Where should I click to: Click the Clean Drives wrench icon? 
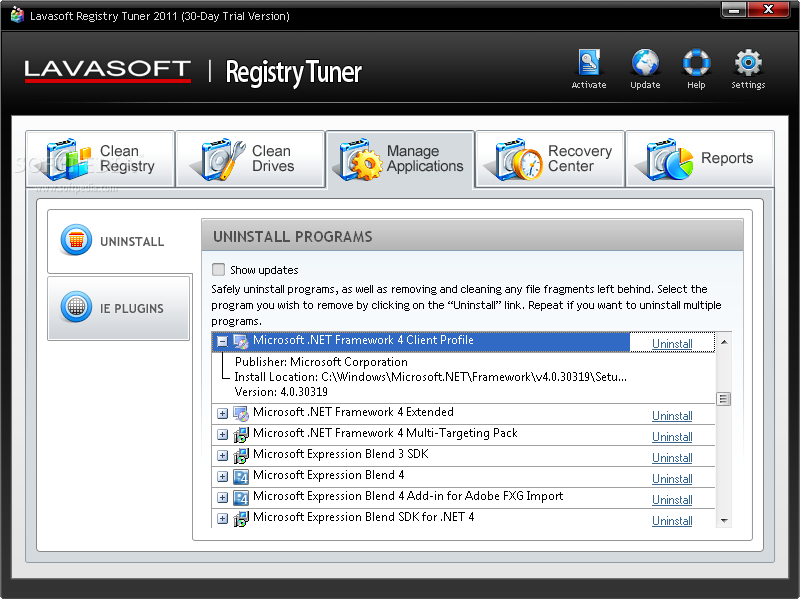click(x=222, y=159)
